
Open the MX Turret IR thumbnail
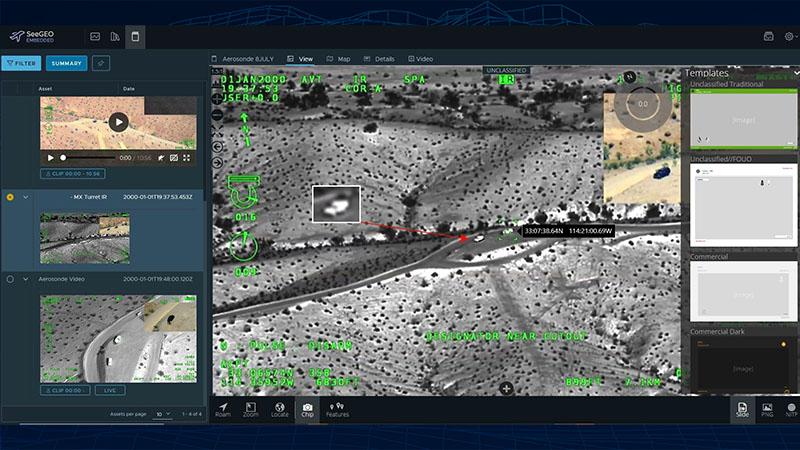click(x=85, y=238)
